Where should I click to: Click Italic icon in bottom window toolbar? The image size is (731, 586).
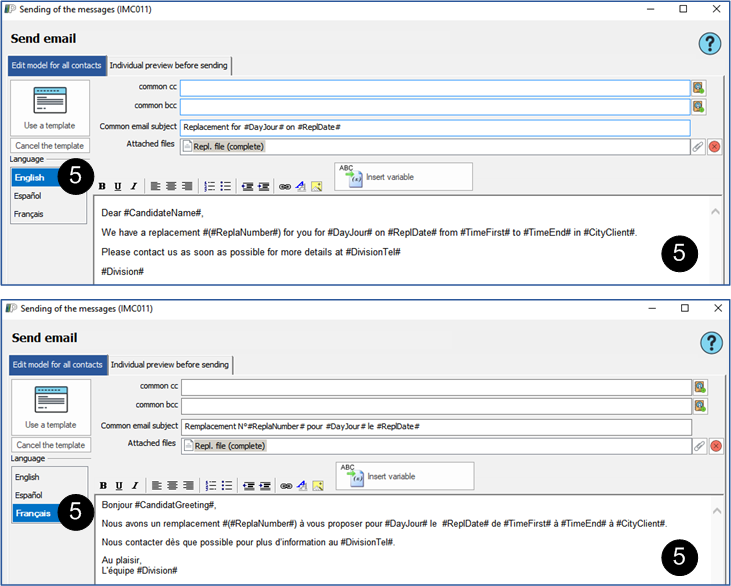pos(135,486)
